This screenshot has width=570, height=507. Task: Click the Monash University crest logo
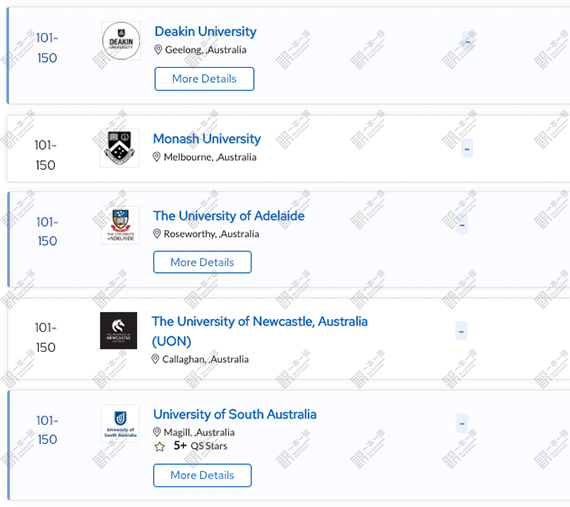click(120, 148)
